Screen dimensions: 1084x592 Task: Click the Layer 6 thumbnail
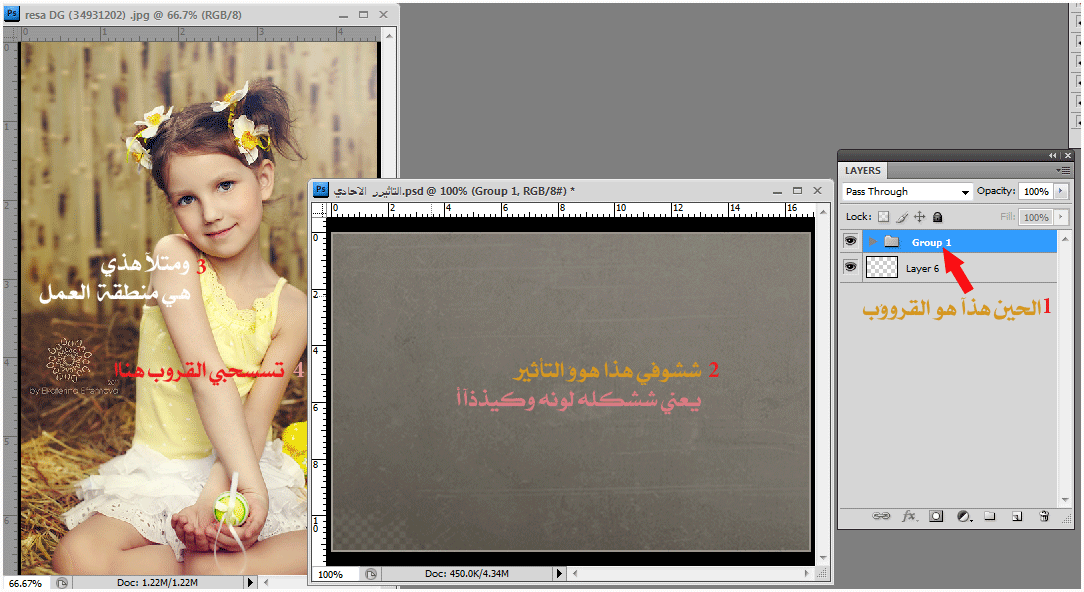pyautogui.click(x=882, y=267)
